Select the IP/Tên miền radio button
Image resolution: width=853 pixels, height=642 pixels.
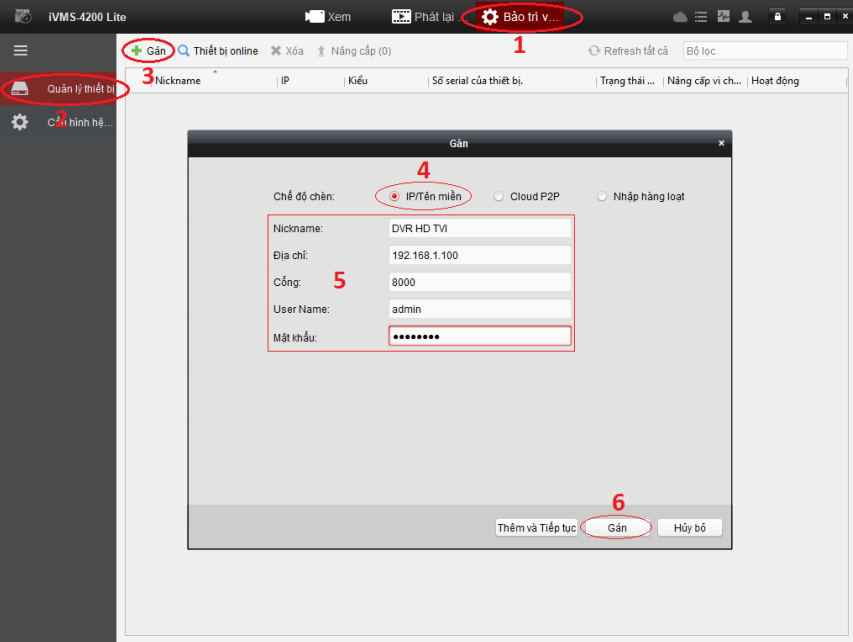point(395,197)
